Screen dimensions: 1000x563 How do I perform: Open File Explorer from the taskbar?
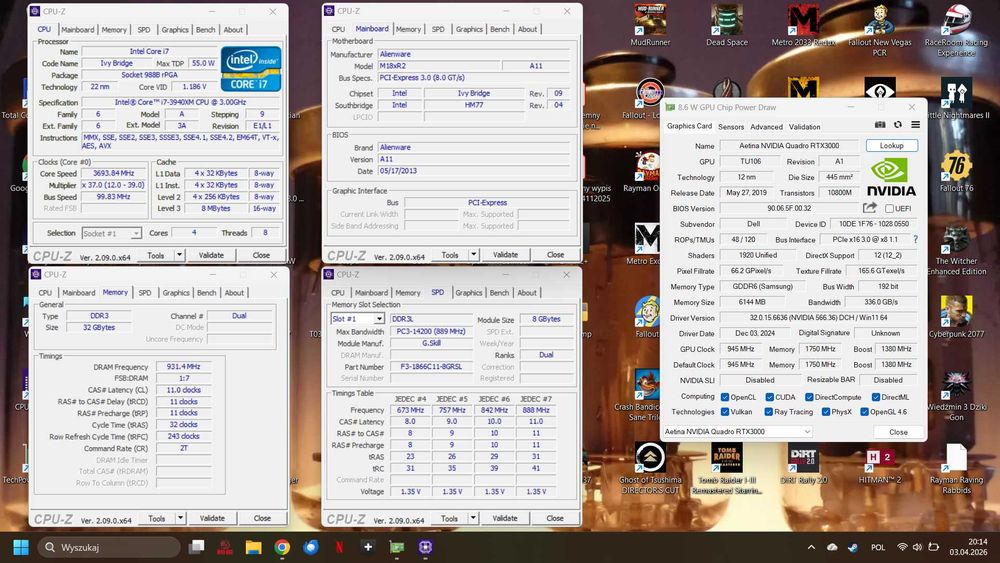point(253,547)
